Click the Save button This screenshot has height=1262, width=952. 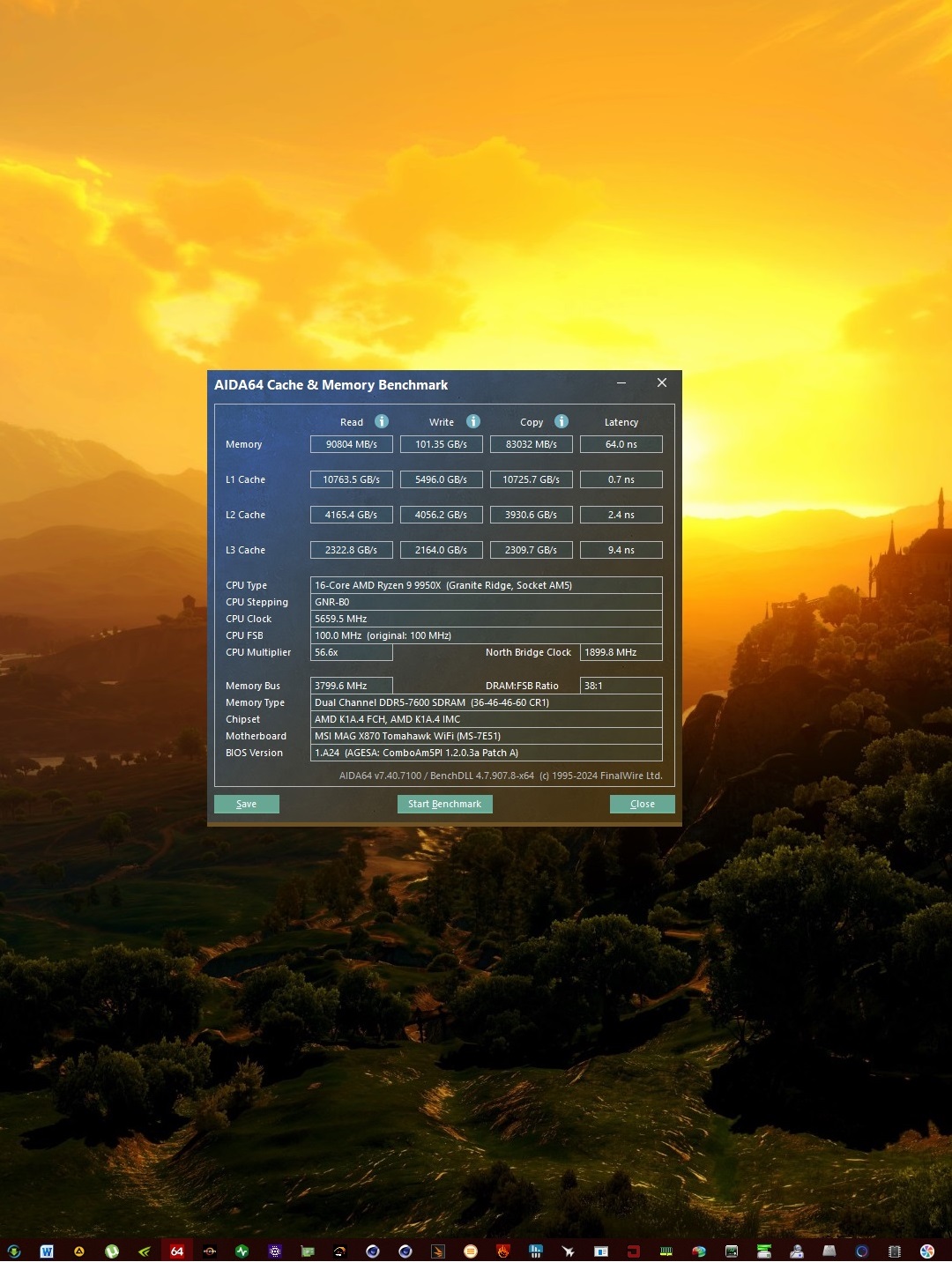pos(247,804)
